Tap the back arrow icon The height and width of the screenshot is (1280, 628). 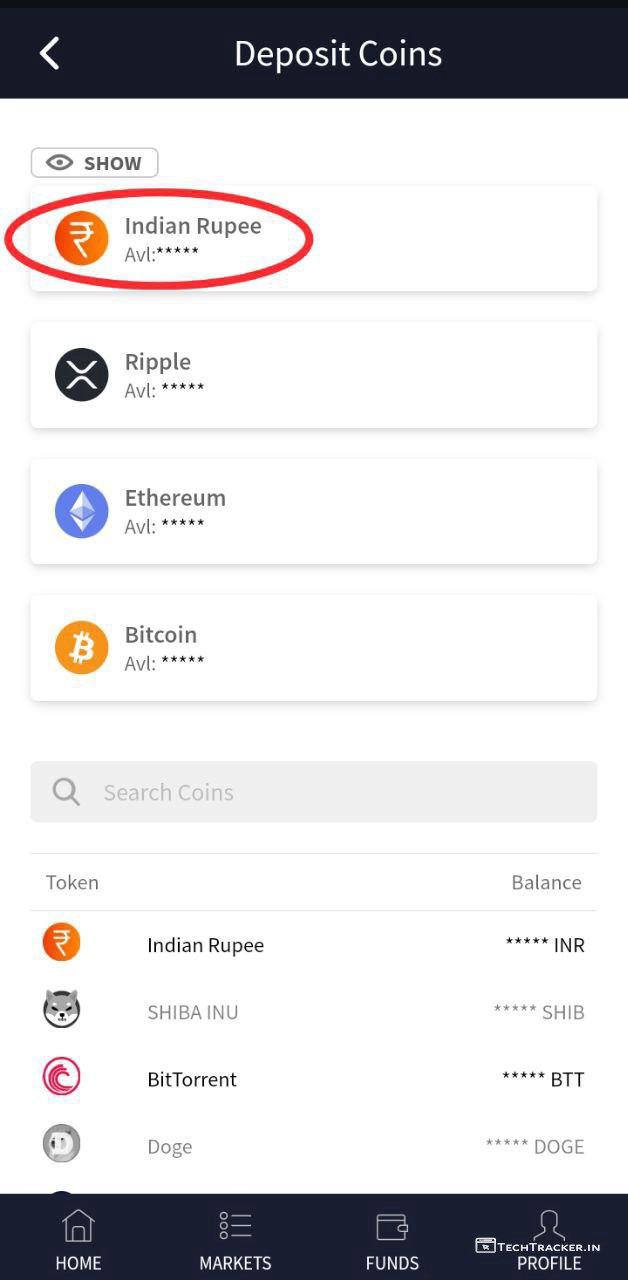pos(50,53)
